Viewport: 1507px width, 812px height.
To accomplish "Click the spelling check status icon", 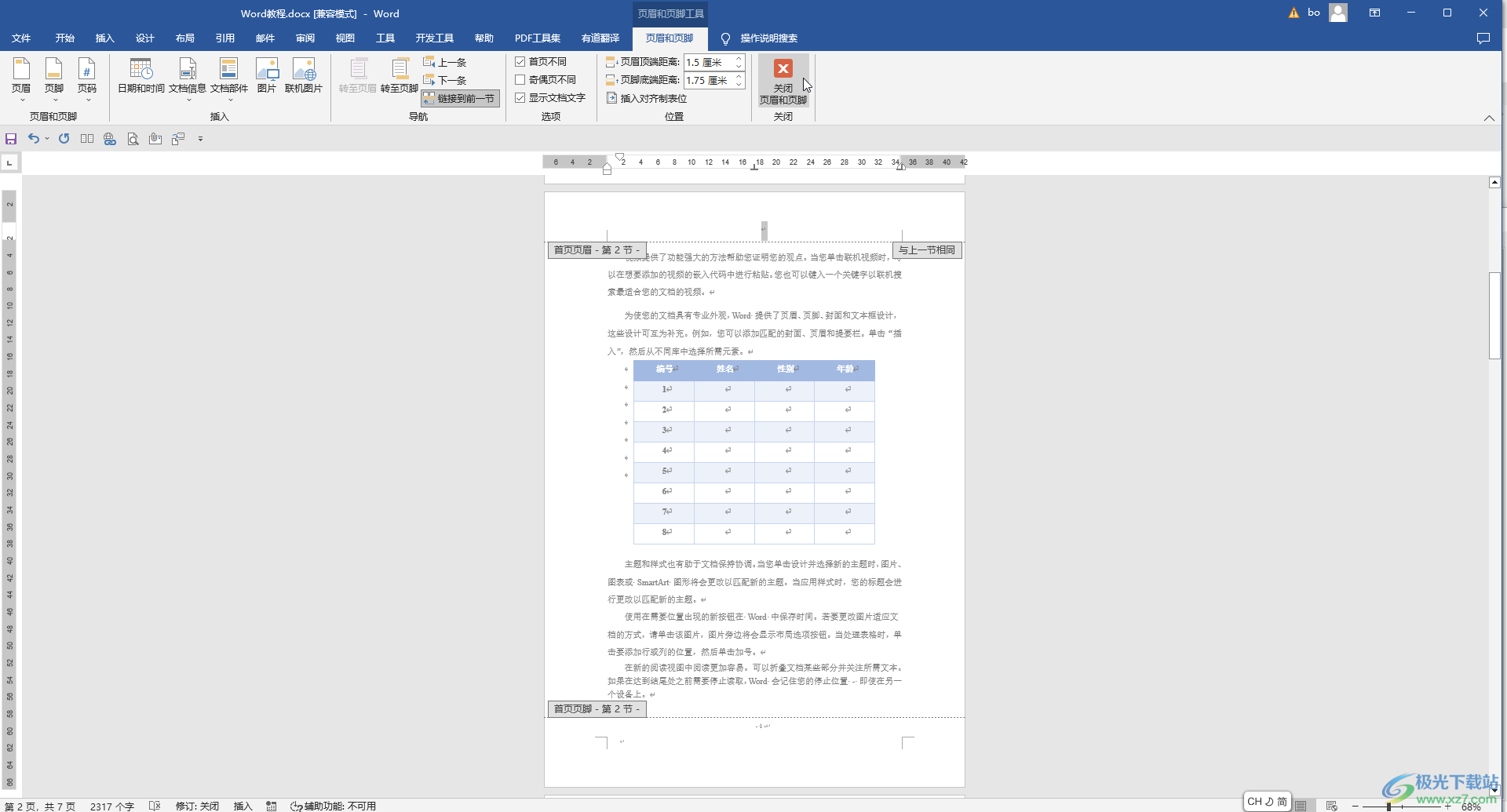I will (x=155, y=806).
